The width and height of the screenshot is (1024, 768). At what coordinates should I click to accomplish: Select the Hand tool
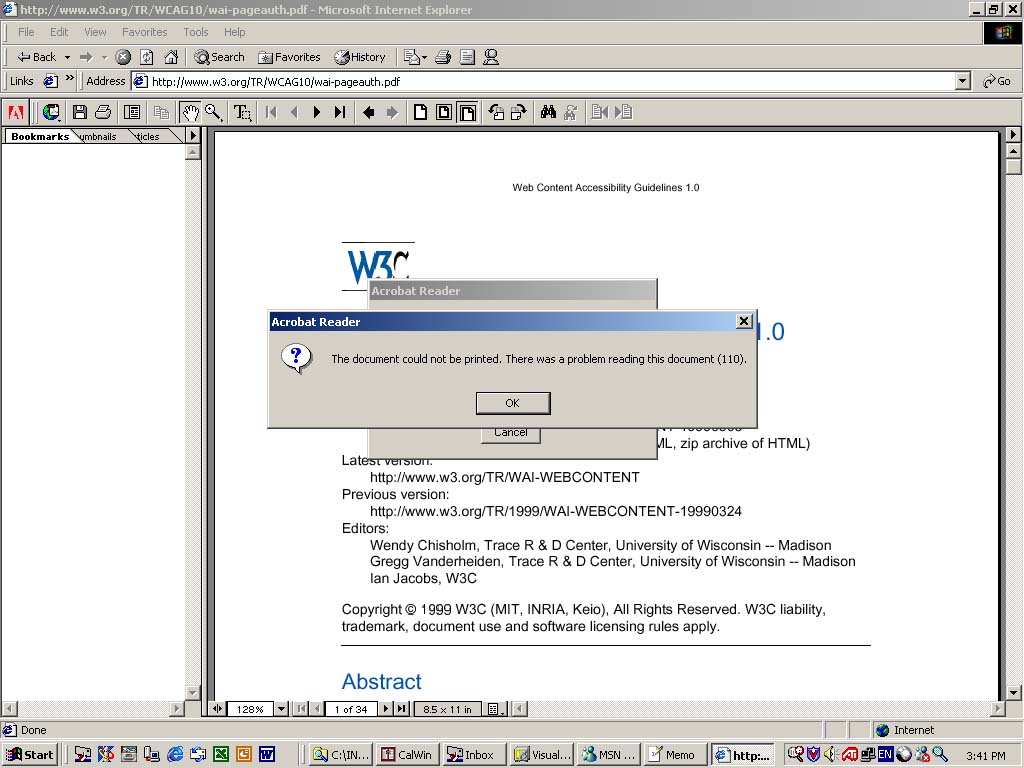coord(190,112)
